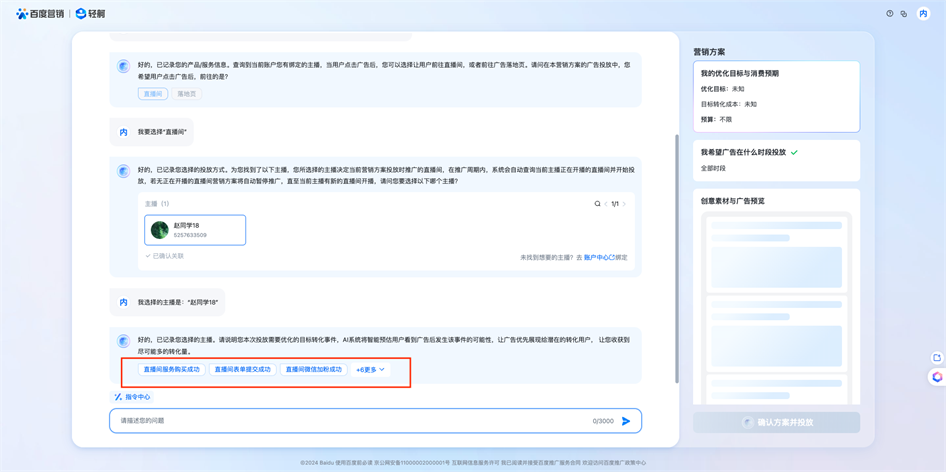Open the 指令中心 command center
Screen dimensions: 946x472
[132, 397]
